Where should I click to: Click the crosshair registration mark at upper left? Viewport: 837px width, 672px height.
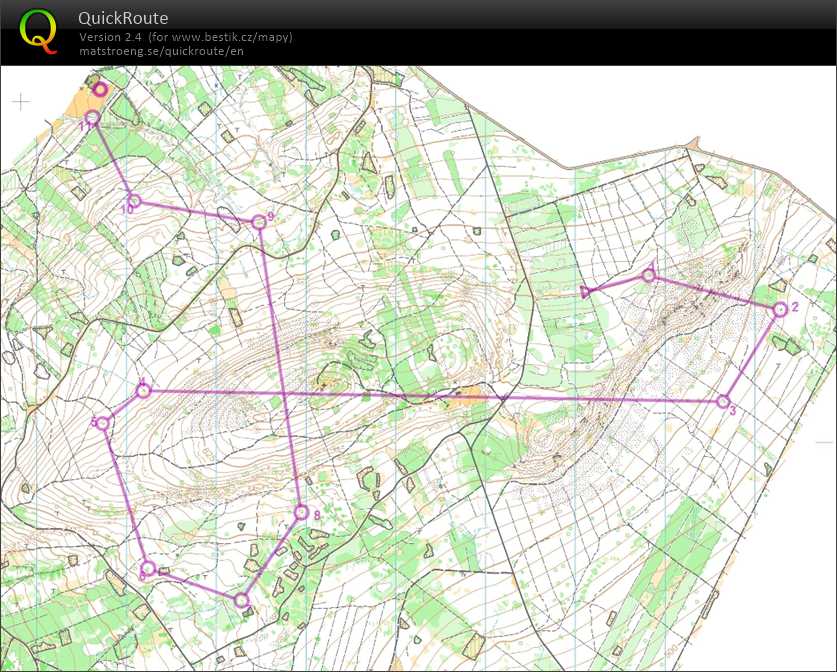[21, 101]
